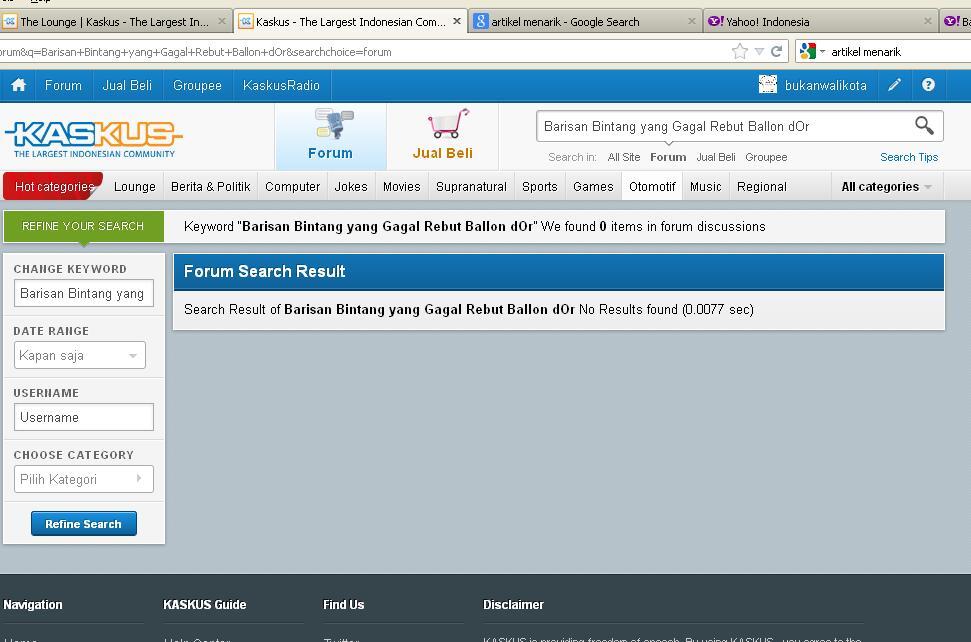
Task: Open the Kapan saja date range dropdown
Action: (x=79, y=355)
